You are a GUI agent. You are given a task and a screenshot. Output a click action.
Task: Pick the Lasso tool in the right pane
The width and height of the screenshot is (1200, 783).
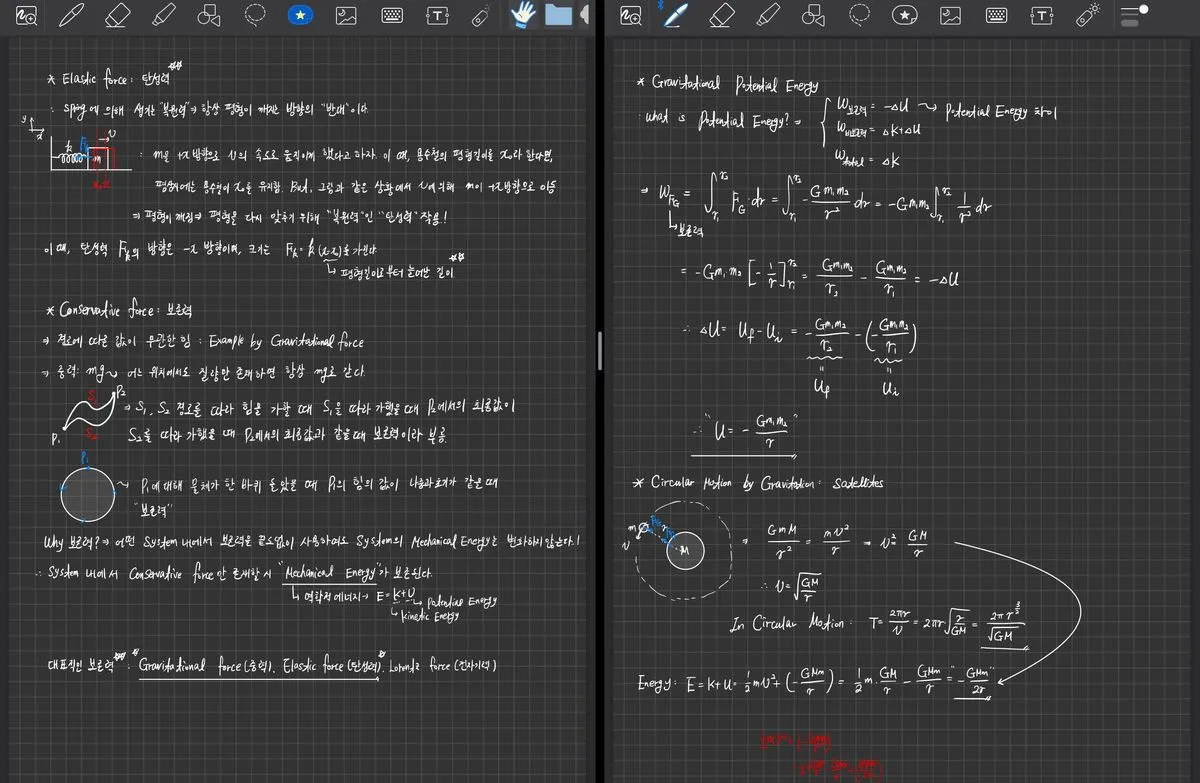coord(859,16)
